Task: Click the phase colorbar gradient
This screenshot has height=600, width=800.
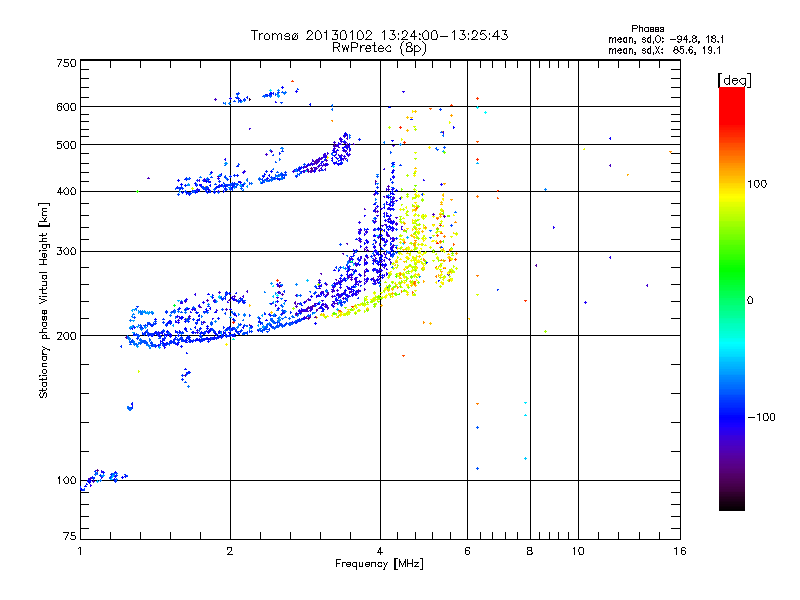Action: 732,298
